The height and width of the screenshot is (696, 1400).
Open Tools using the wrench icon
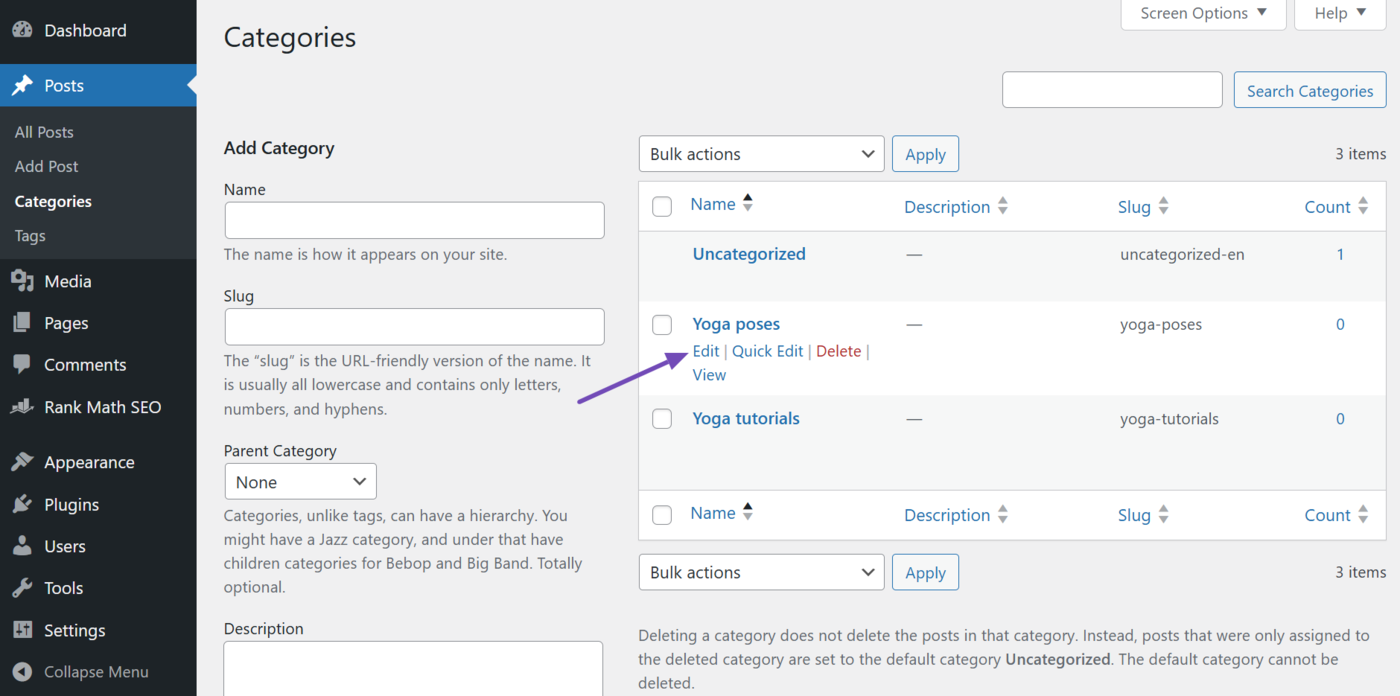coord(22,587)
